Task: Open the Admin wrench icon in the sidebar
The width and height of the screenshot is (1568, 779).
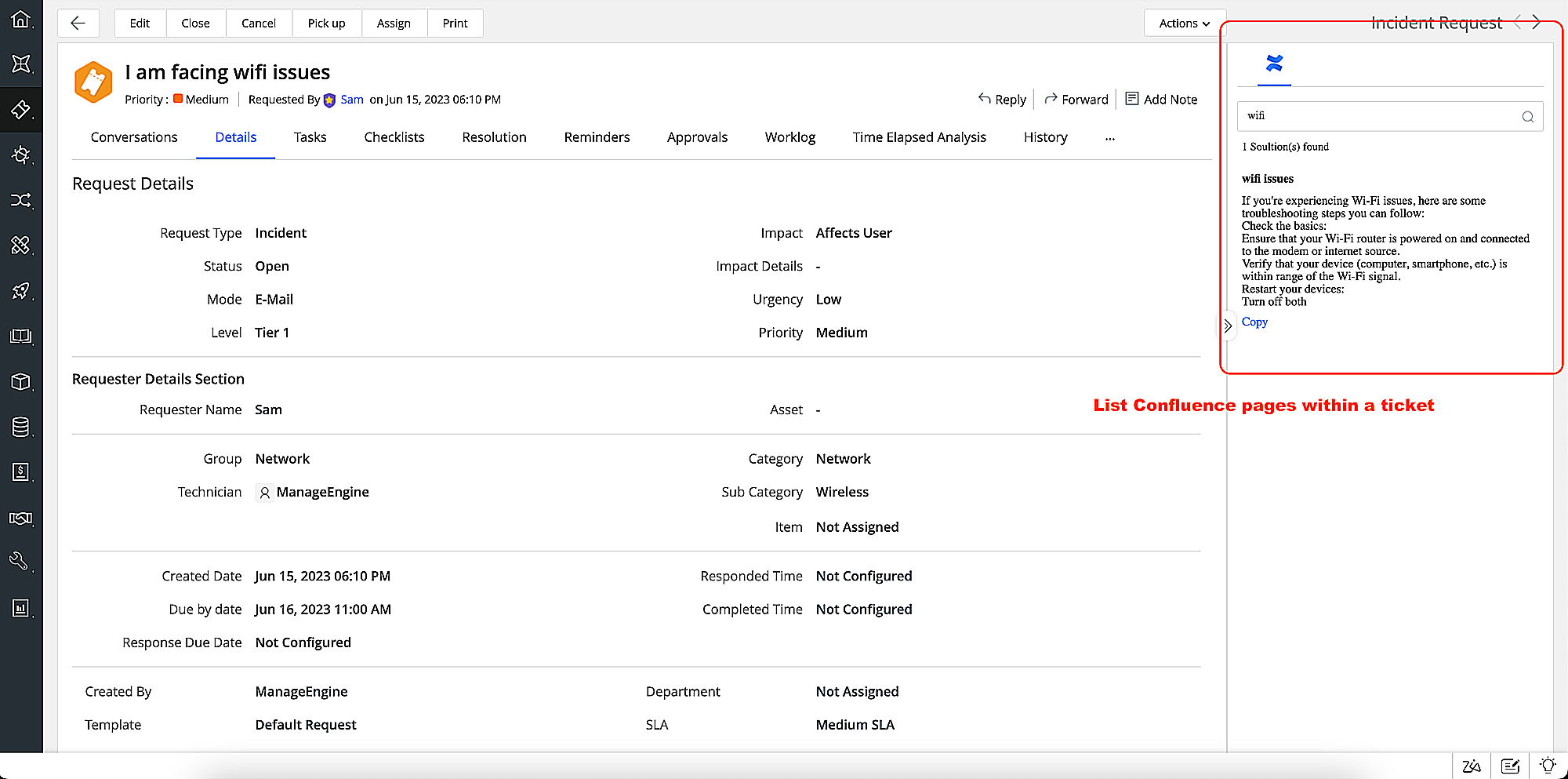Action: coord(21,560)
